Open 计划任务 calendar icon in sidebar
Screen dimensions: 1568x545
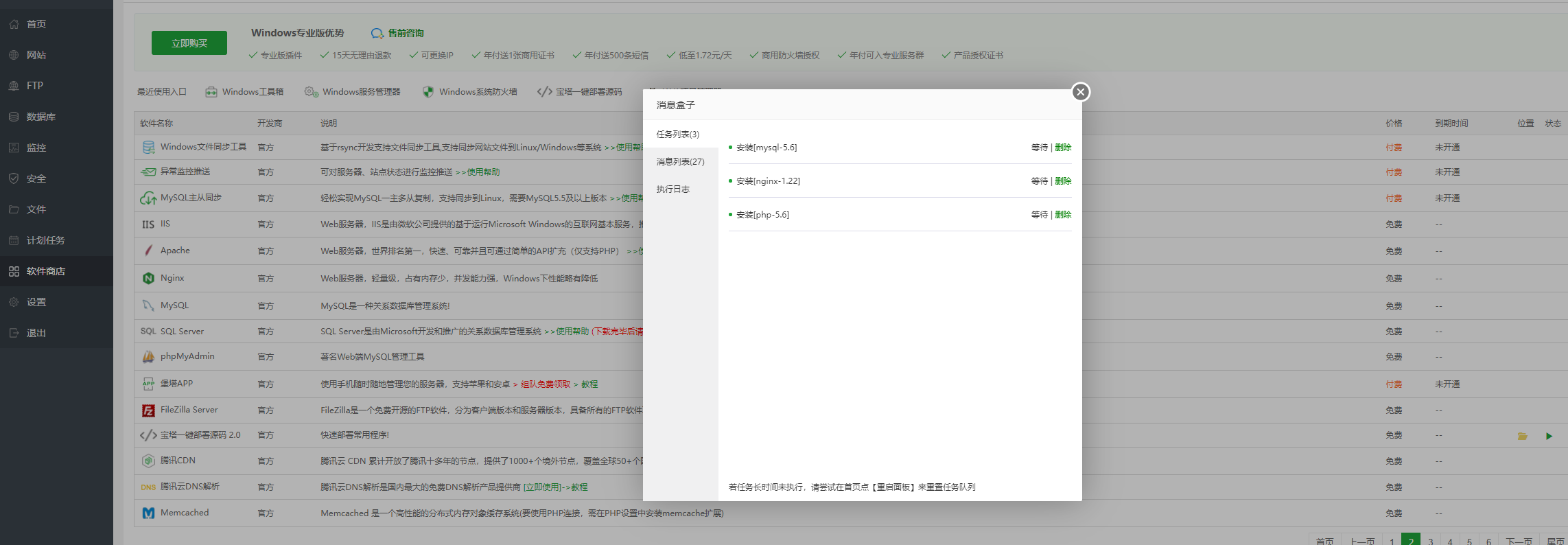(14, 240)
